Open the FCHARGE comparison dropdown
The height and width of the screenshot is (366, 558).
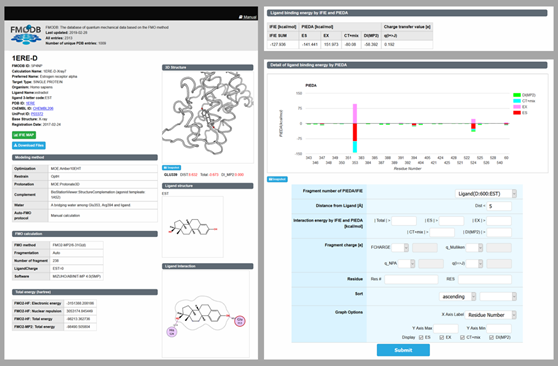[400, 247]
